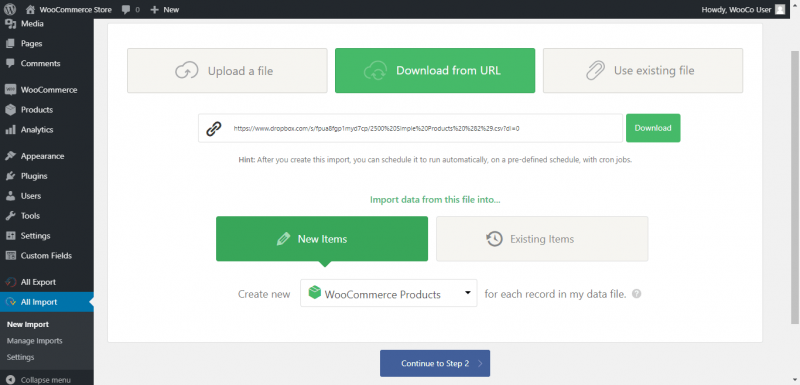Click 'Import data from this file into...' text
The image size is (800, 385).
tap(435, 199)
